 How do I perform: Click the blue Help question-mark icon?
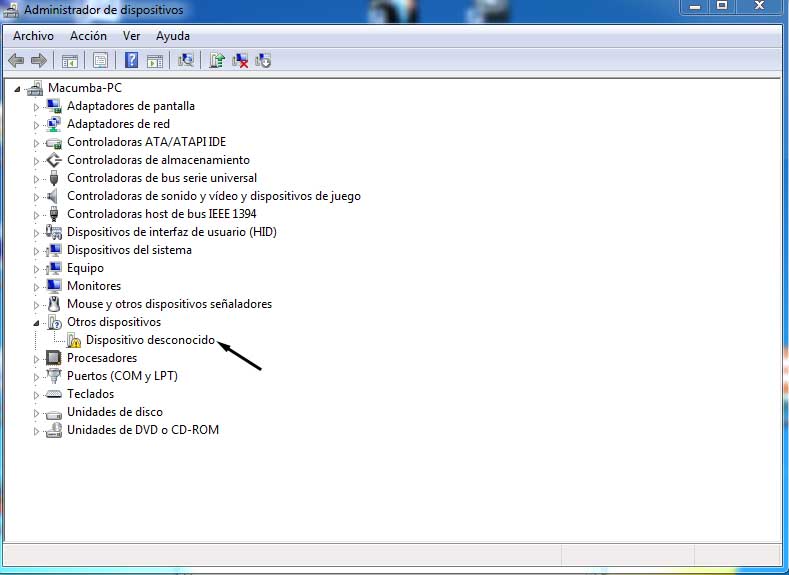click(131, 60)
